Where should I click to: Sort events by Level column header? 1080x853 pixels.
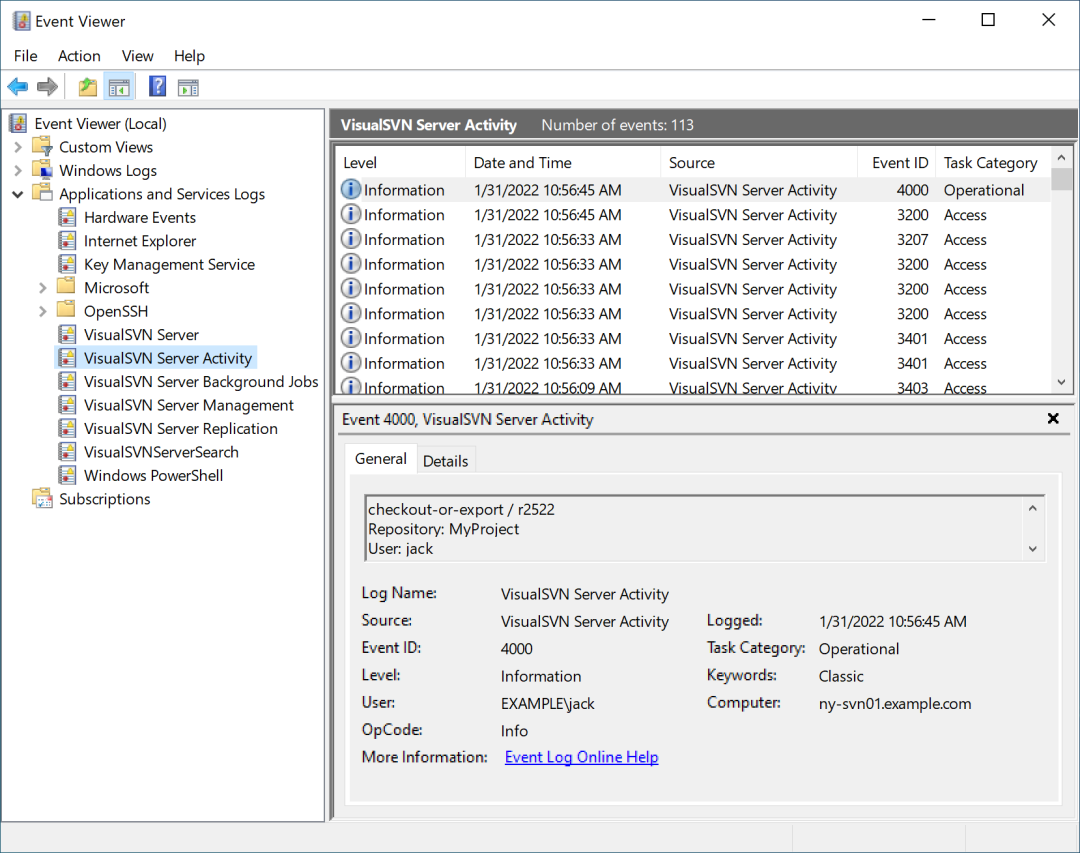click(400, 163)
